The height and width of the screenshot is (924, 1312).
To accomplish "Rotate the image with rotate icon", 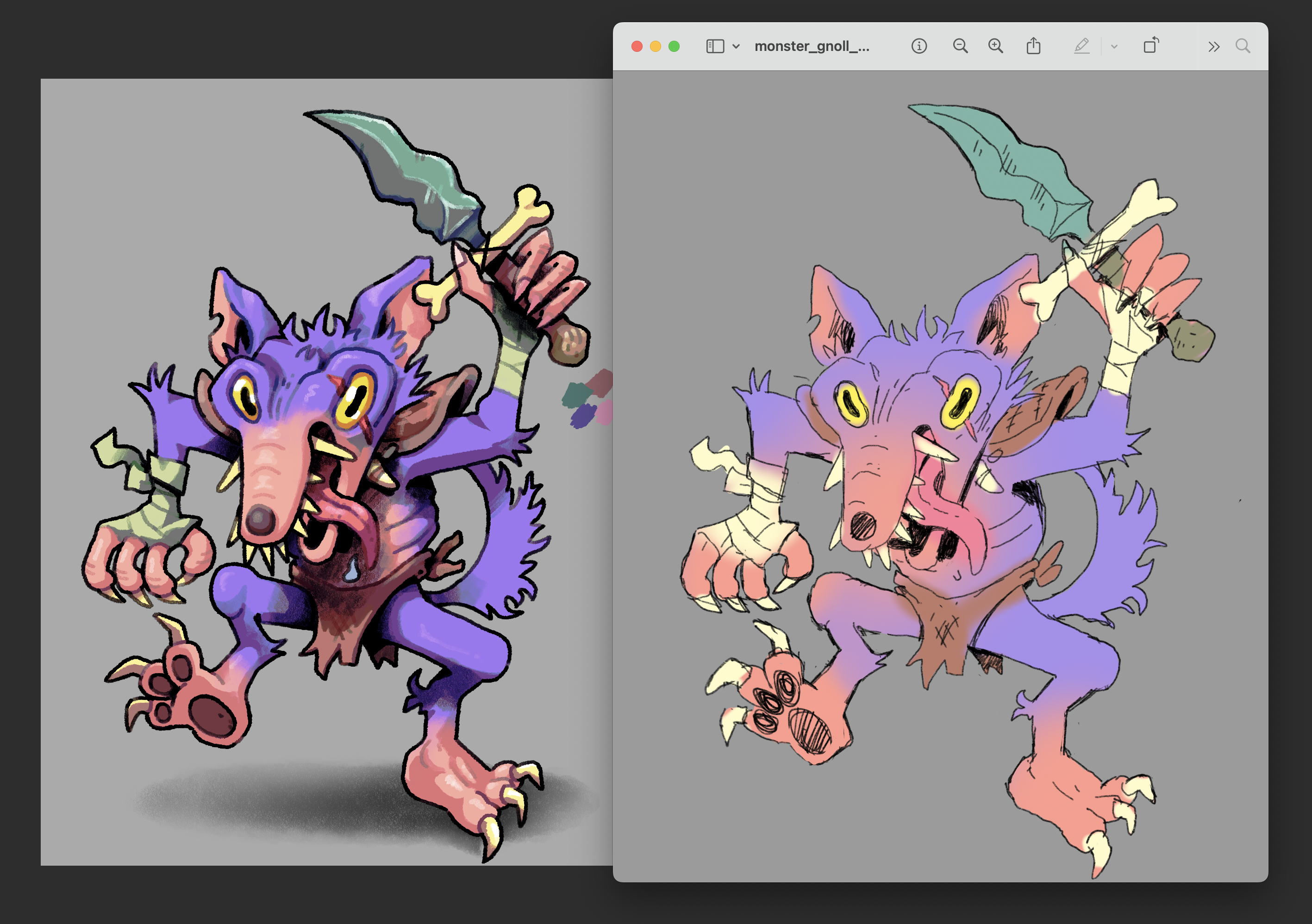I will click(x=1151, y=46).
